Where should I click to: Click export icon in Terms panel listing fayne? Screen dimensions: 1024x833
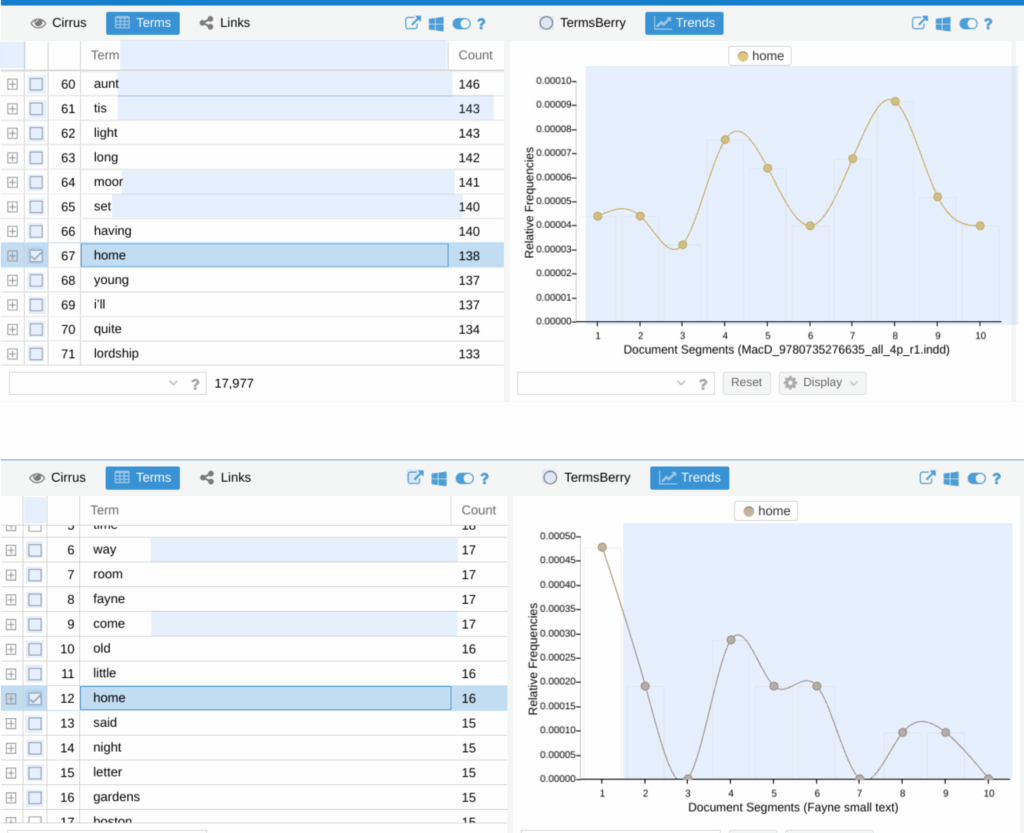click(x=414, y=479)
